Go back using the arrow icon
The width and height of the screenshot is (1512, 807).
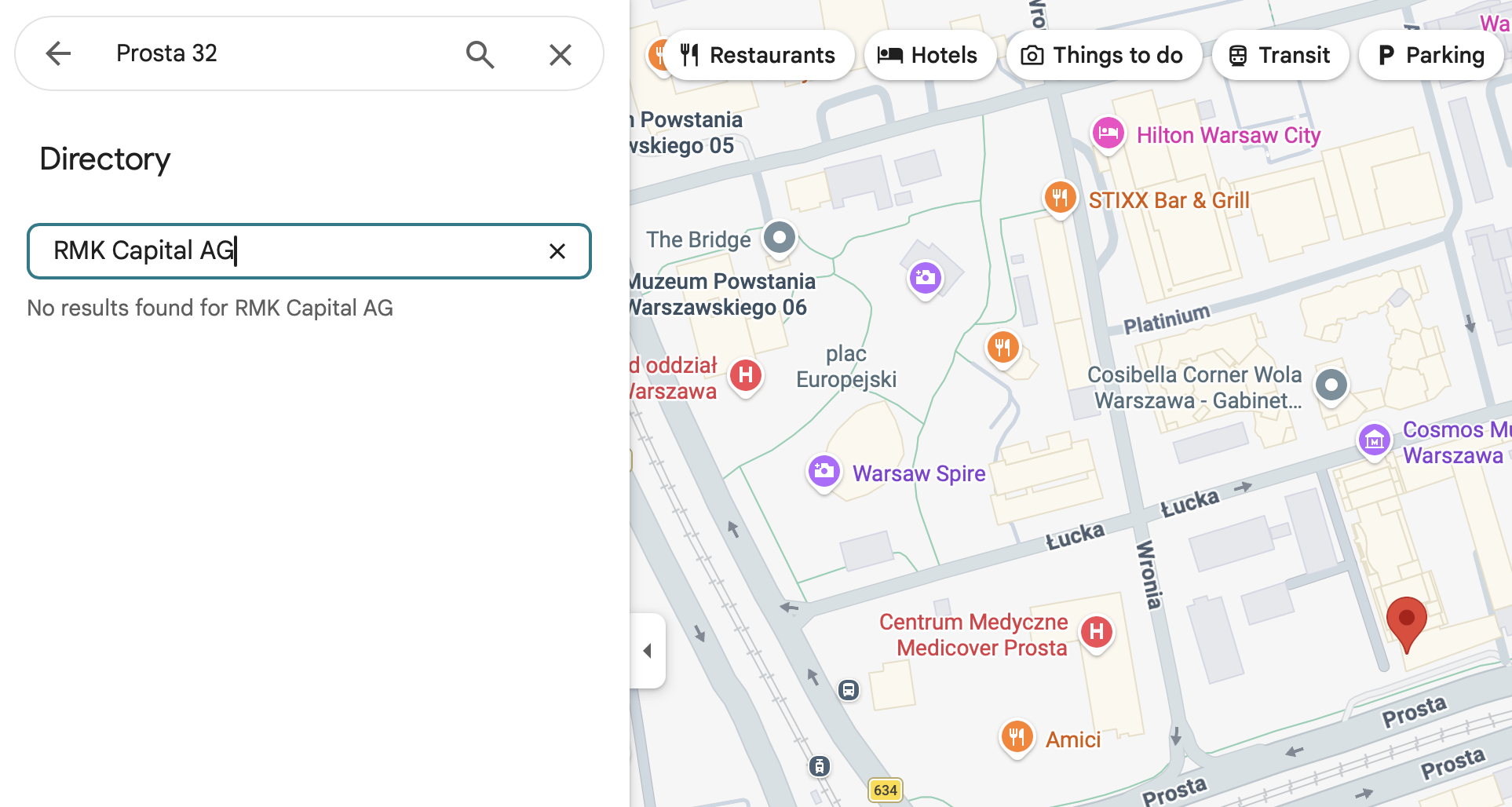58,53
